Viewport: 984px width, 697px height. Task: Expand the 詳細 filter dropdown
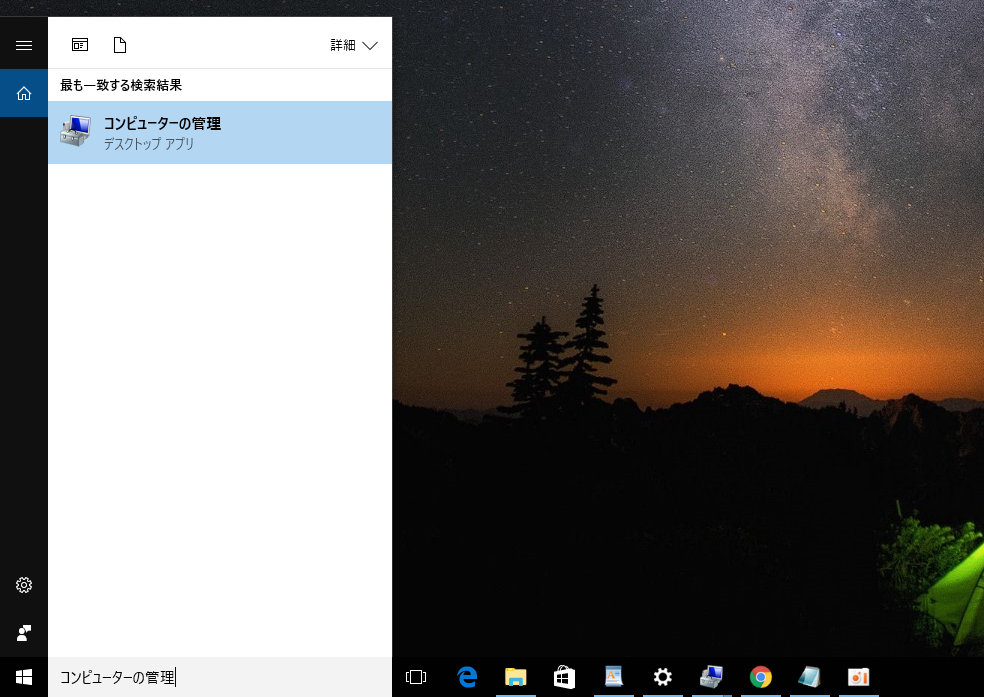(353, 44)
